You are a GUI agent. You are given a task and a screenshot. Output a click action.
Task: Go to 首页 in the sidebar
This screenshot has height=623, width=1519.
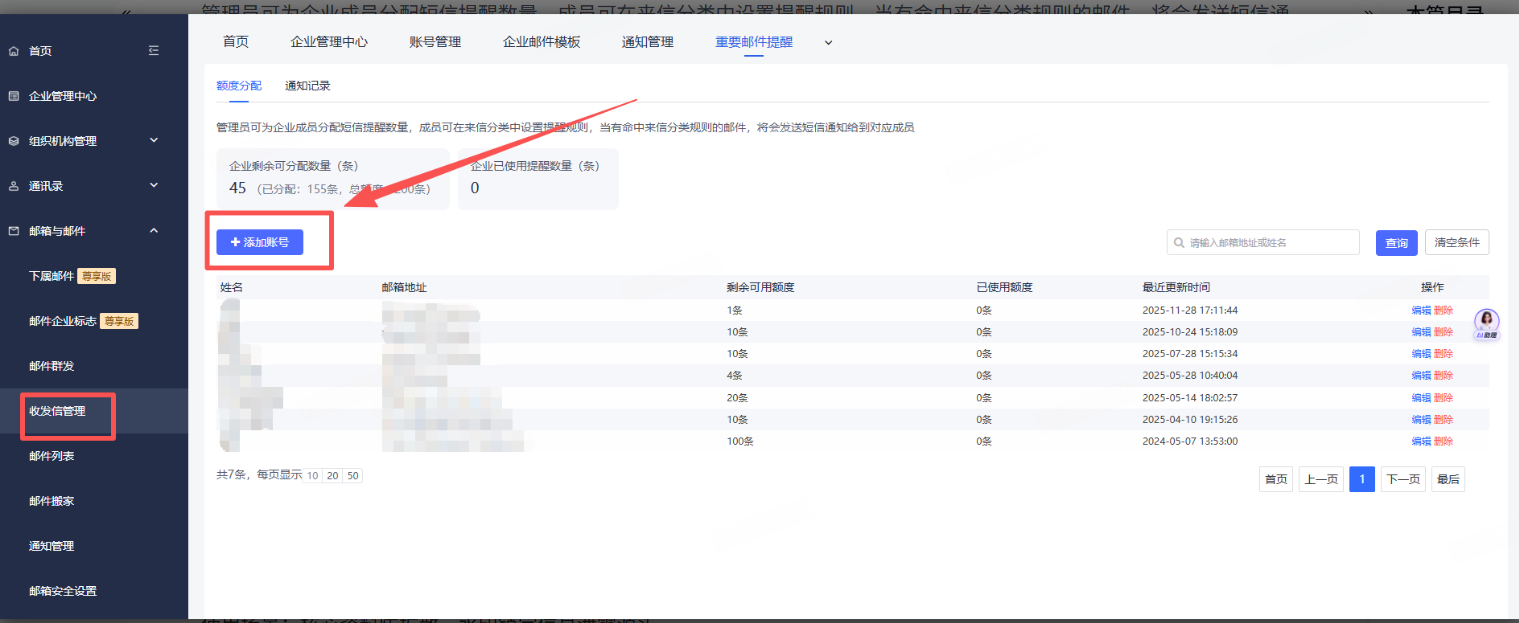[x=41, y=51]
